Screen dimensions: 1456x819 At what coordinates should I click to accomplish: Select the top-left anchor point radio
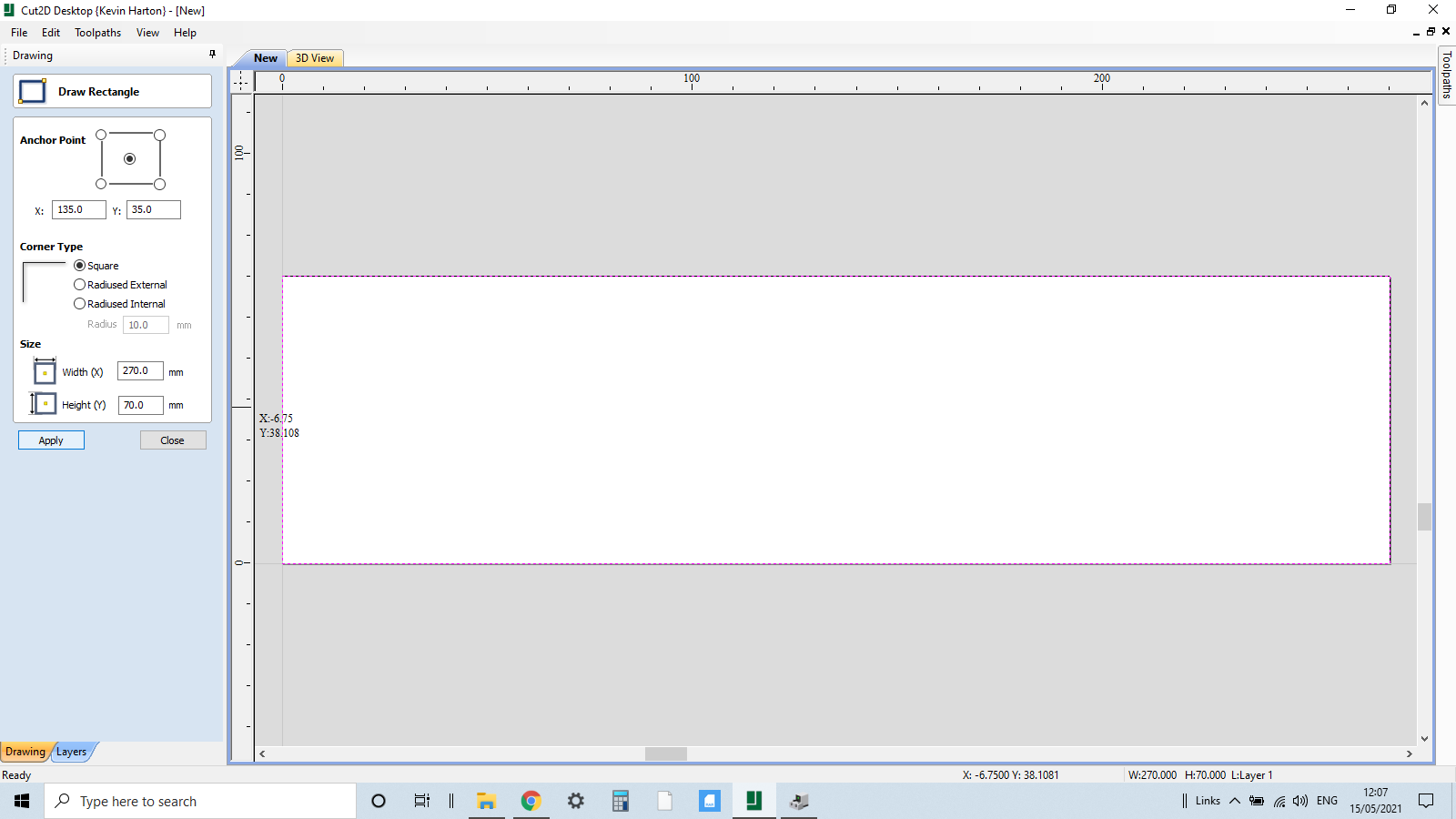[x=101, y=135]
